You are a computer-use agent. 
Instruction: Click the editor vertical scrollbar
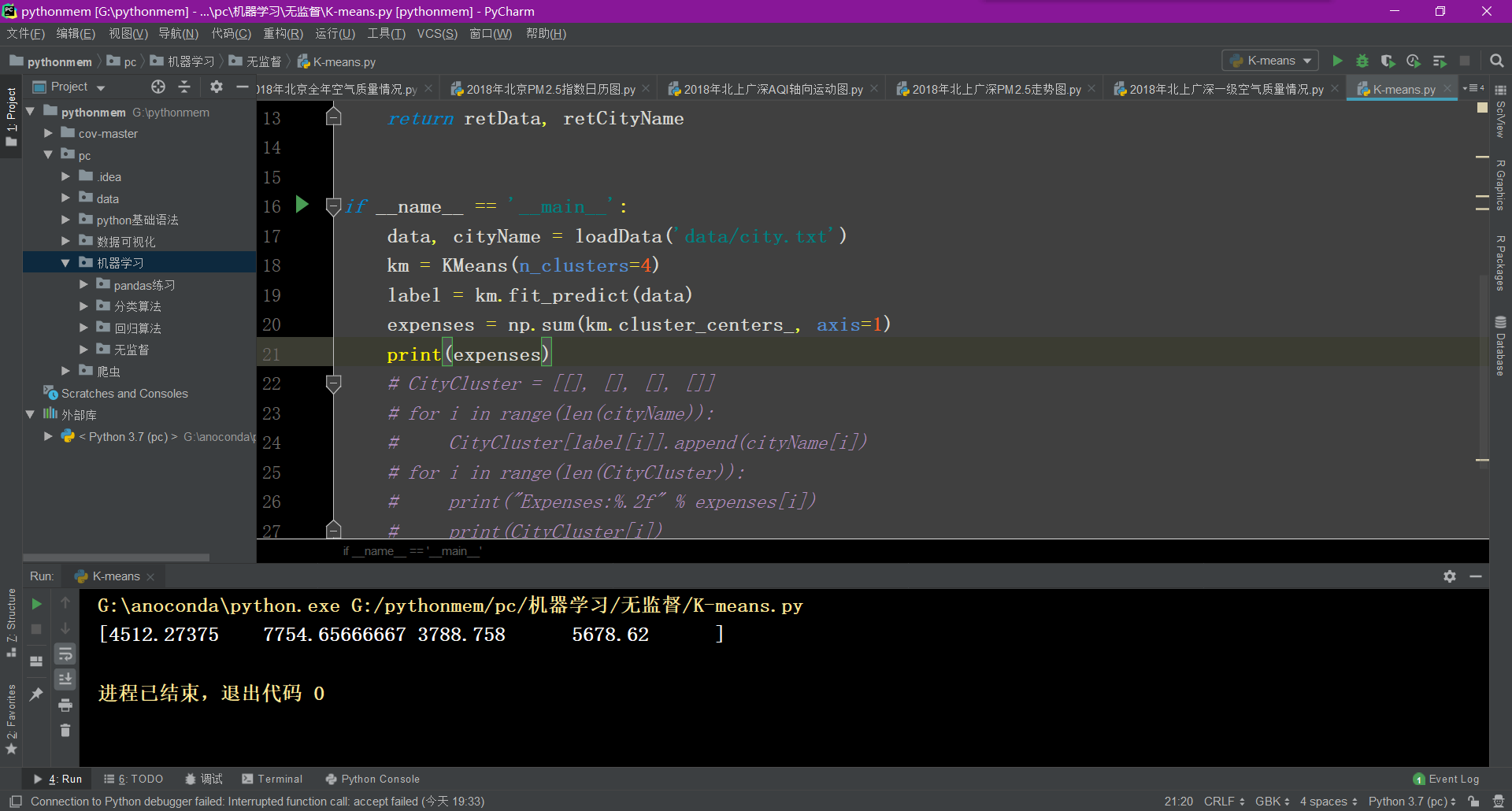[x=1483, y=370]
